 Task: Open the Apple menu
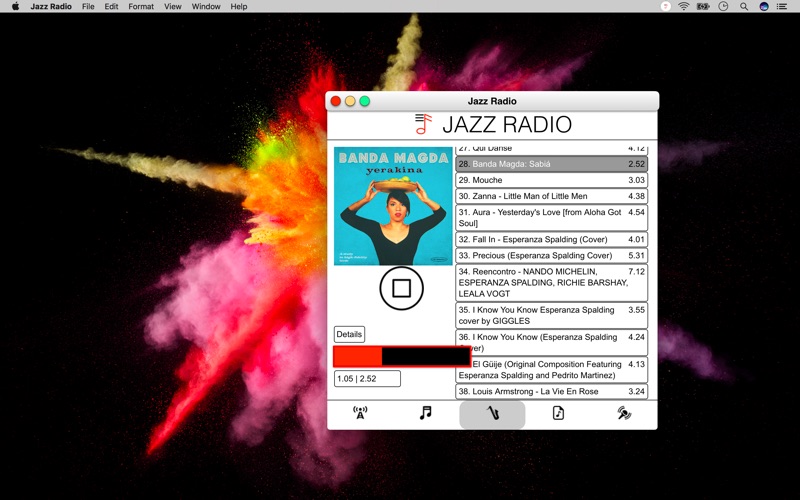15,6
